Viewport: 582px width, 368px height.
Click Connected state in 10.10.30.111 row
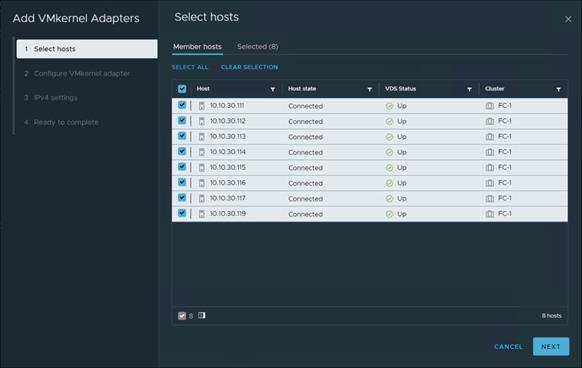(x=305, y=106)
